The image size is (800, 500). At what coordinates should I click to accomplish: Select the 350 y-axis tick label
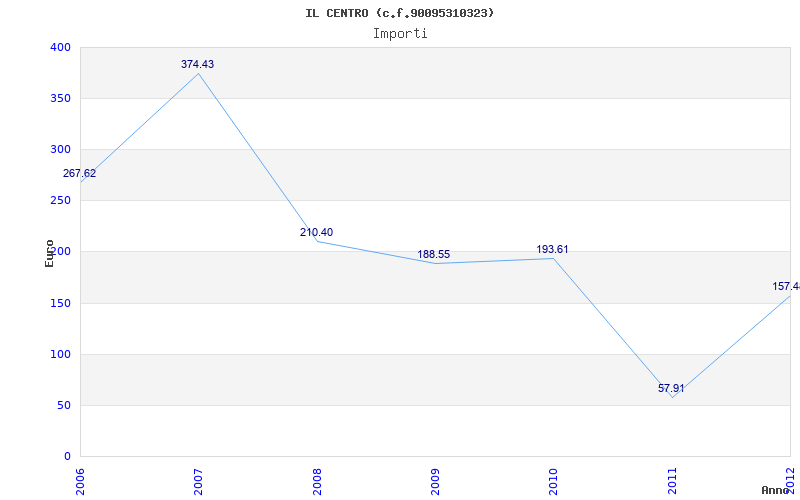60,98
